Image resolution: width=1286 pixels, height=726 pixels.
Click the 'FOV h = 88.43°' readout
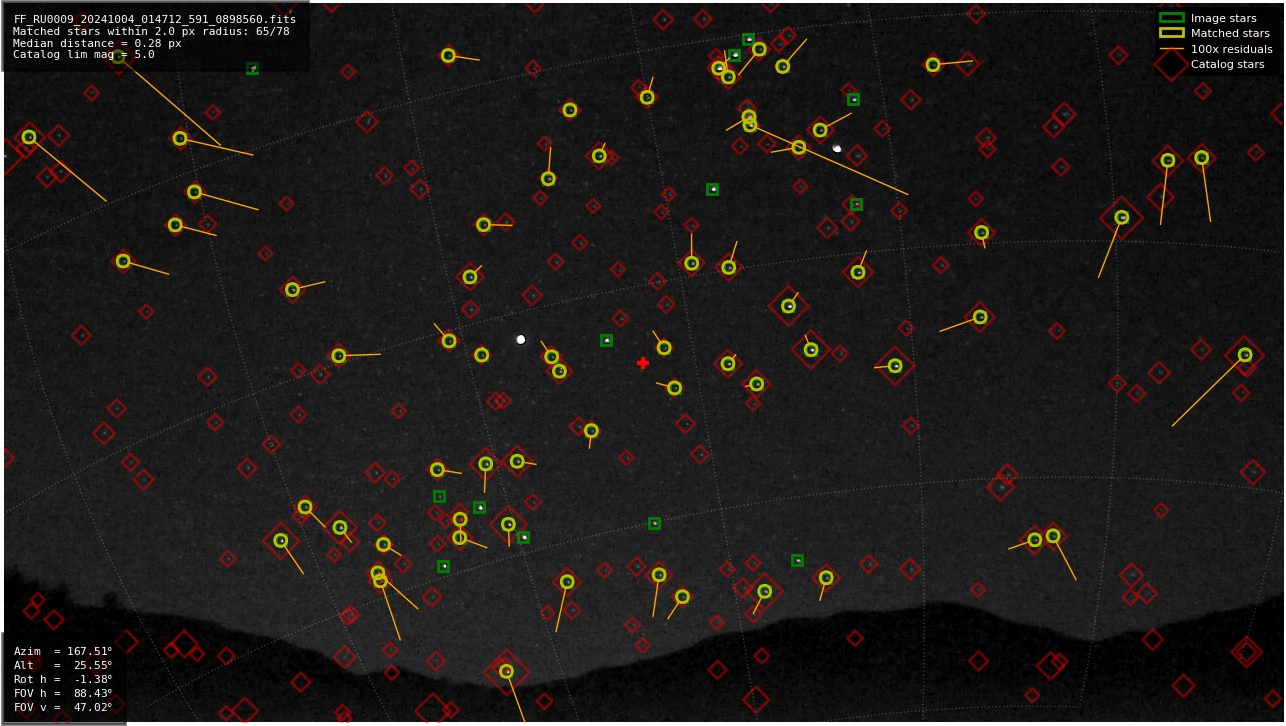[63, 694]
